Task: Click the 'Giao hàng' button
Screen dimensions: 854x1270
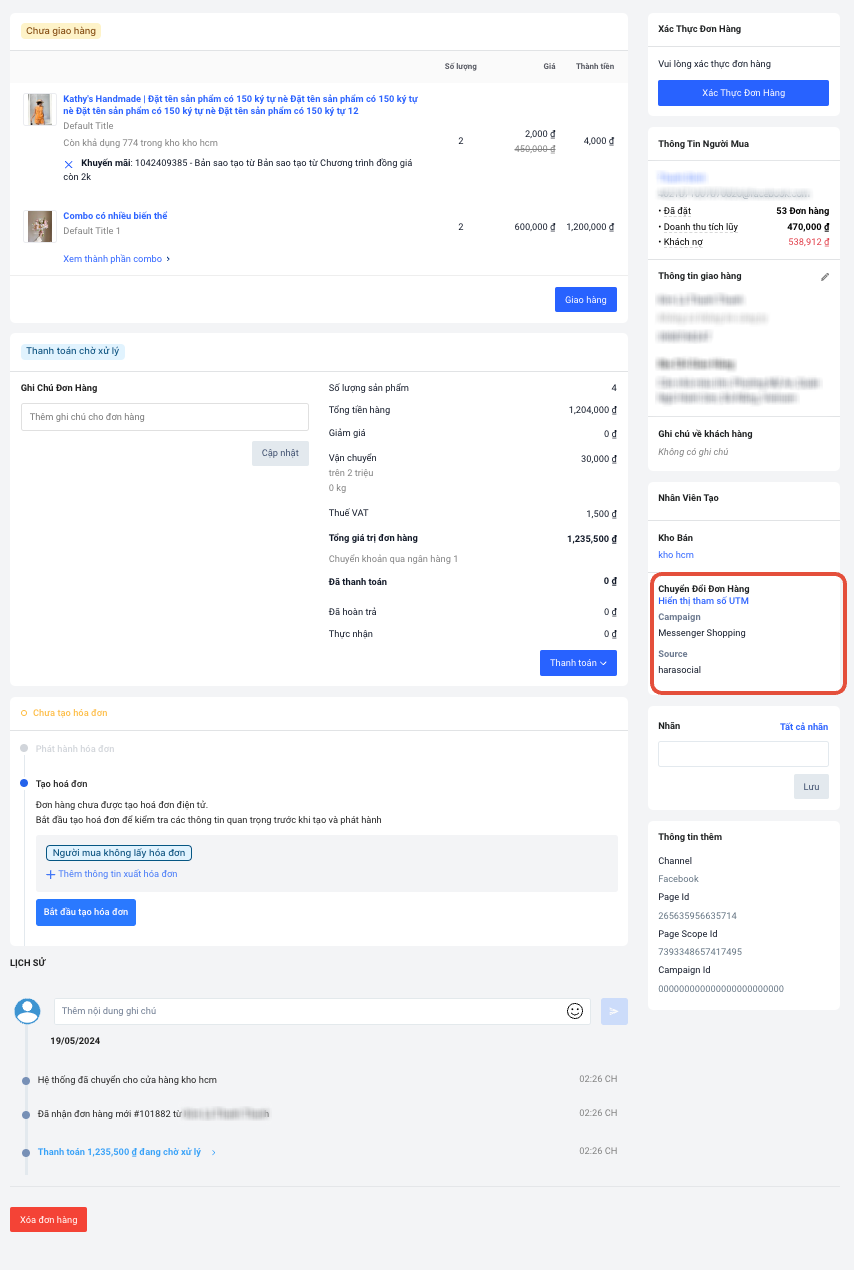Action: 585,300
